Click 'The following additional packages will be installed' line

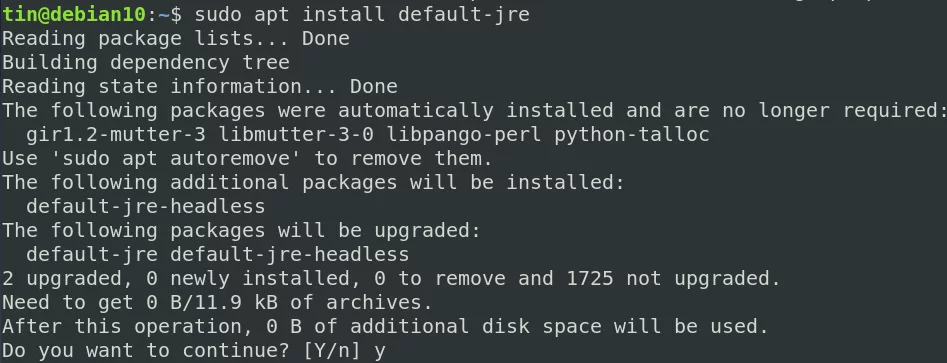[313, 182]
